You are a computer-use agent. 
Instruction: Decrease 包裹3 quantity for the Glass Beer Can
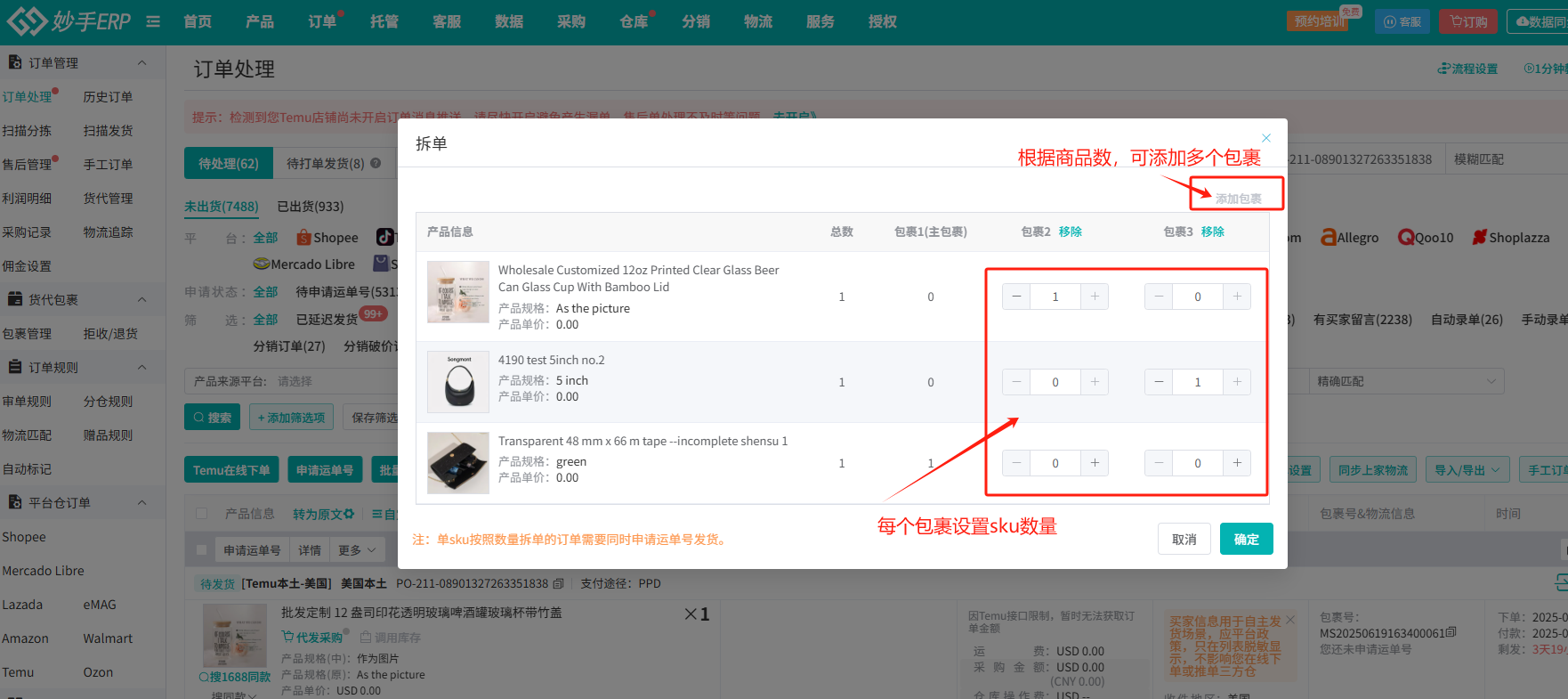point(1159,297)
